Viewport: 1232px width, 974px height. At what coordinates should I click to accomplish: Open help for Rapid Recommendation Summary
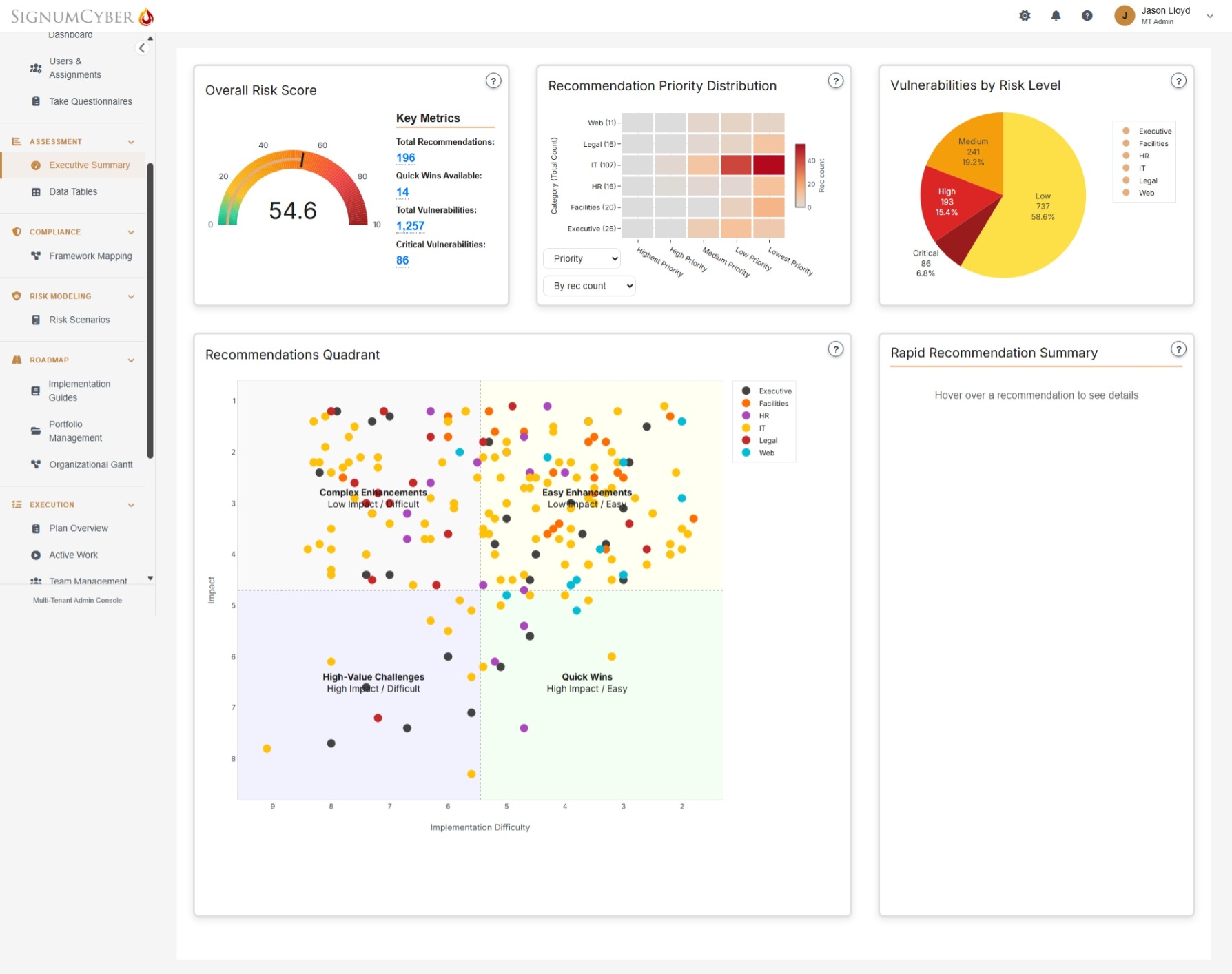pos(1178,349)
